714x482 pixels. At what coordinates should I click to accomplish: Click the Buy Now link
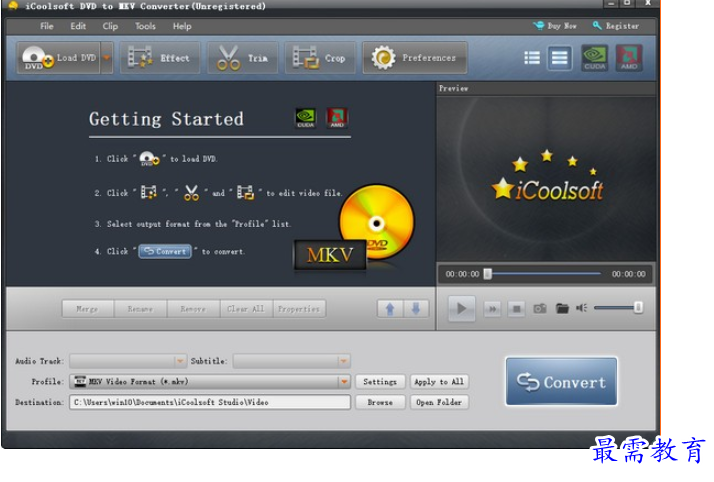(555, 26)
